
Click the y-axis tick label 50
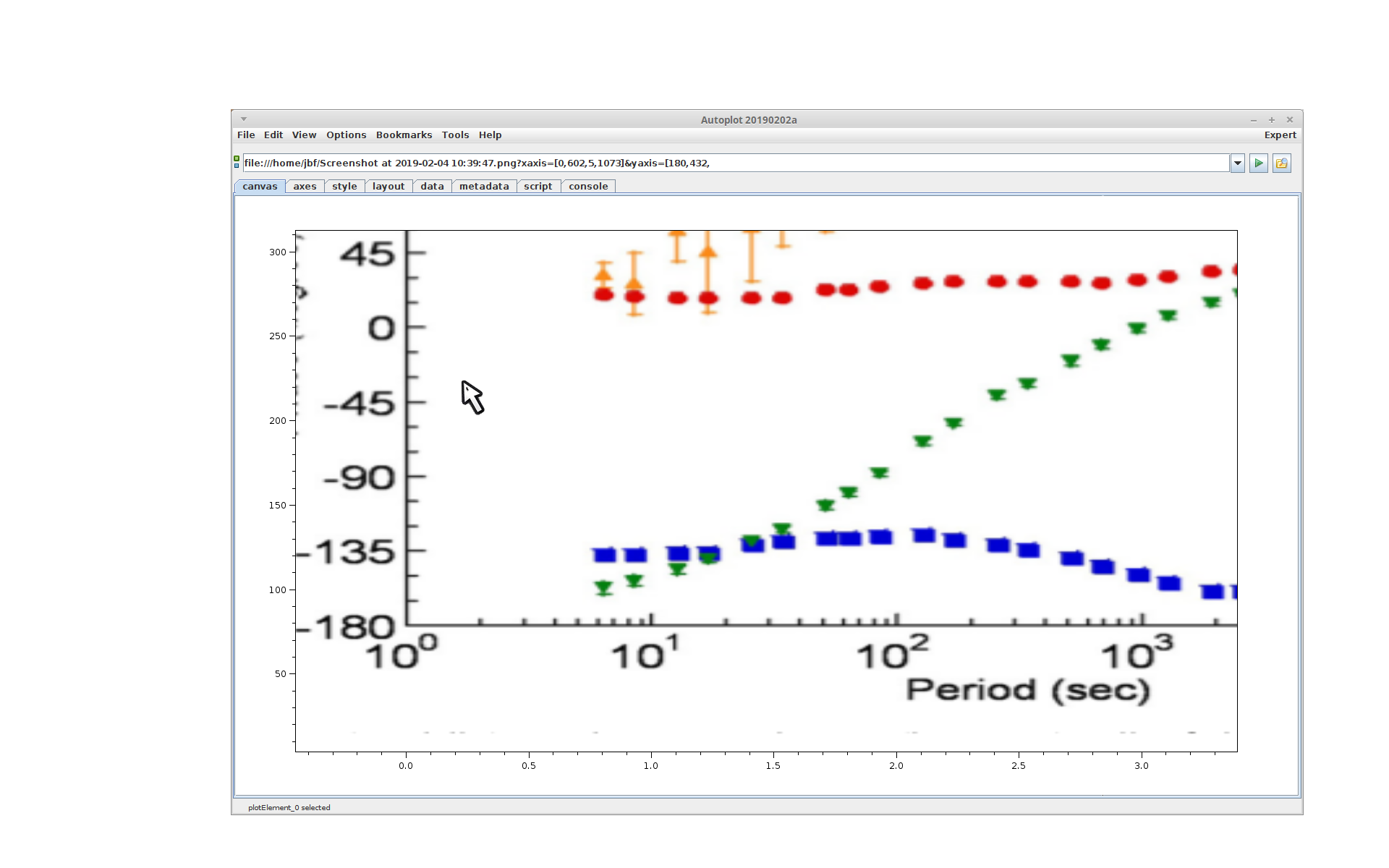281,674
